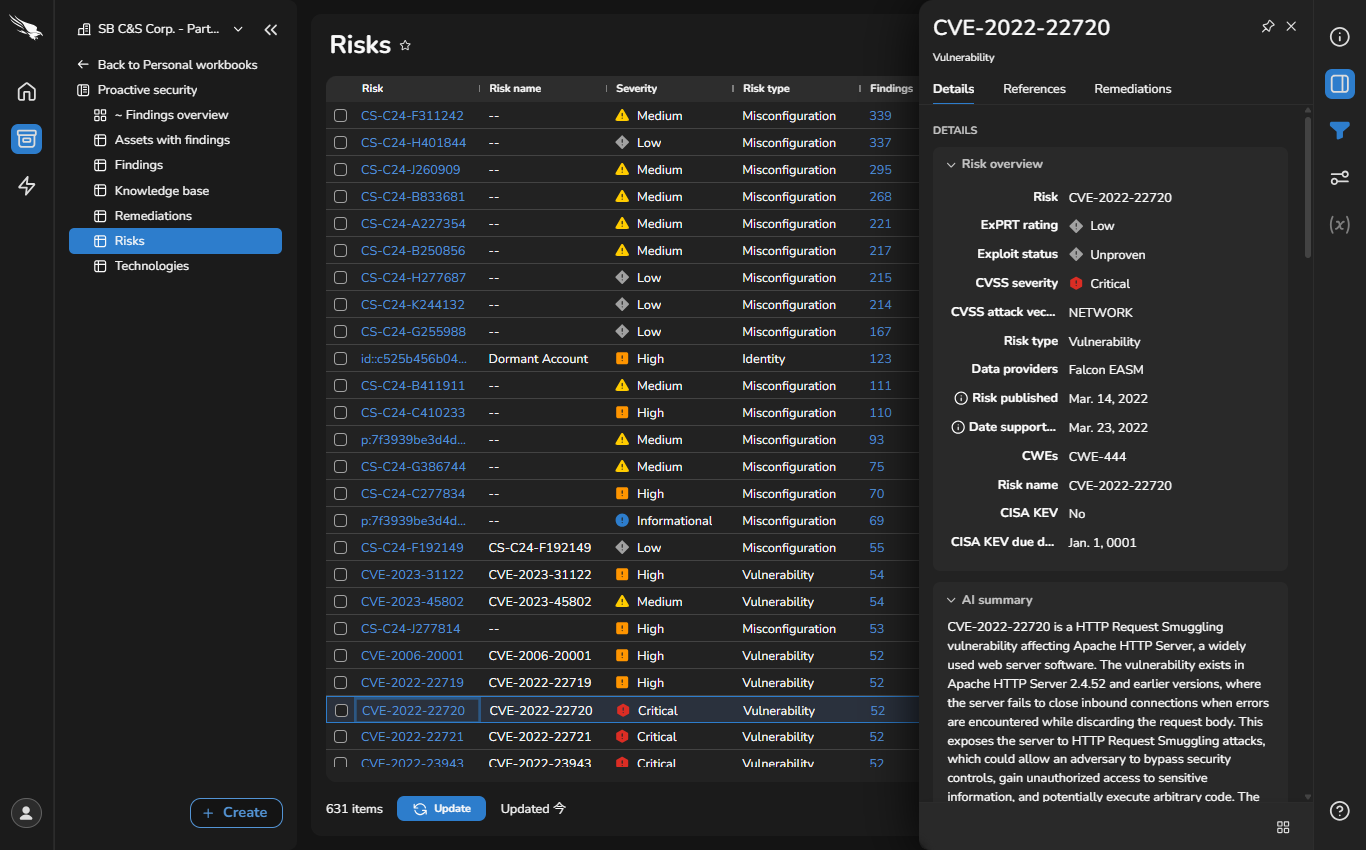Click the Critical icon in CVE-2022-22720 row
1366x850 pixels.
coord(623,710)
